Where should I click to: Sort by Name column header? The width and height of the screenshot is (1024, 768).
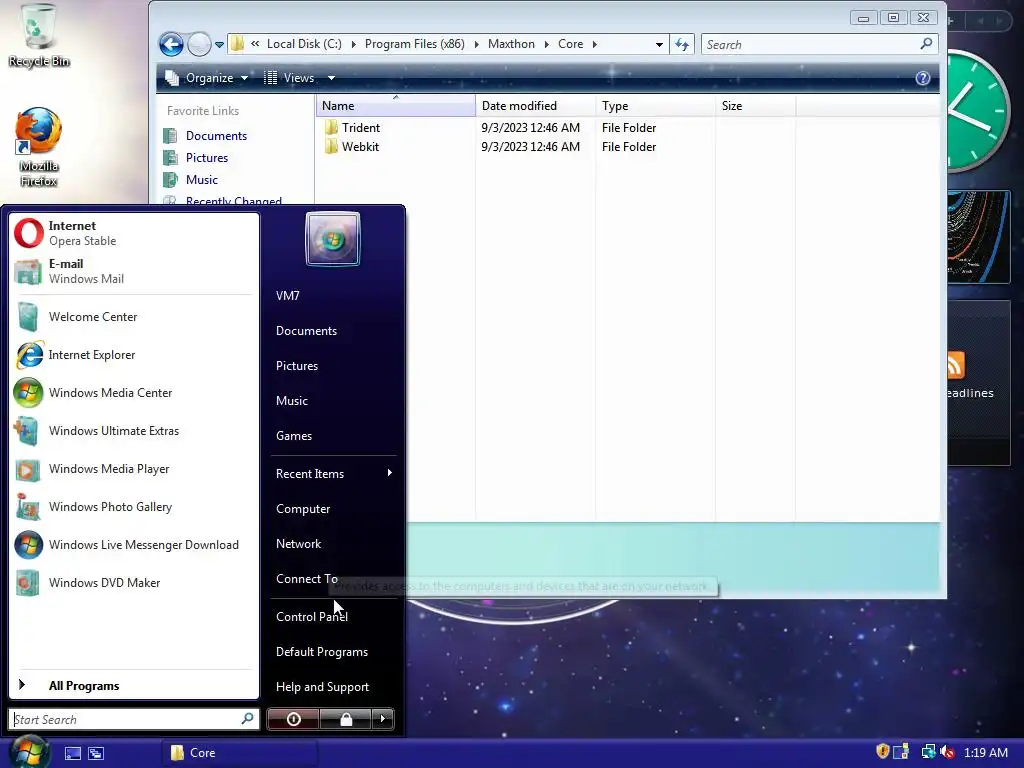click(x=396, y=106)
